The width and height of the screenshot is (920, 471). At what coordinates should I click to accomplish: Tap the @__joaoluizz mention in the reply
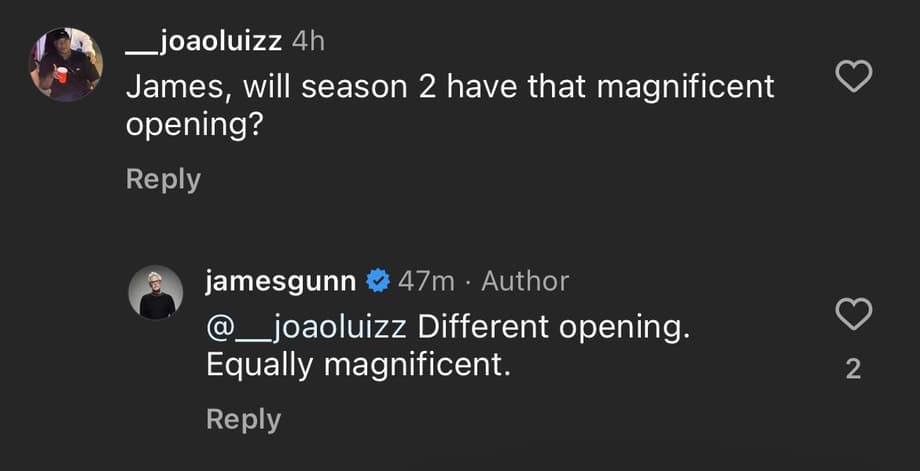point(306,326)
